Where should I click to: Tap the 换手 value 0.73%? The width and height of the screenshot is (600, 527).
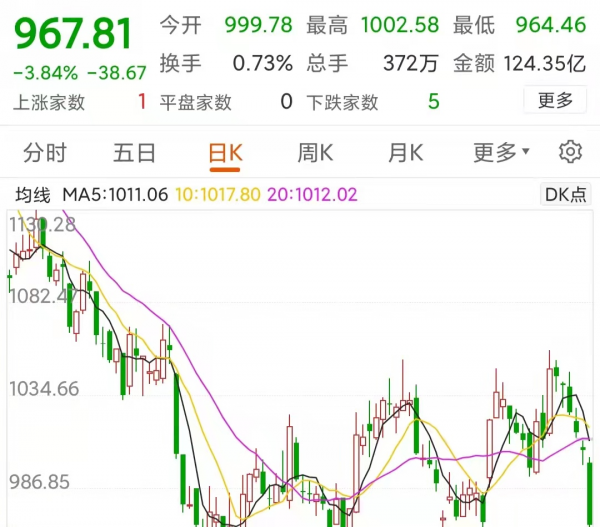[263, 63]
